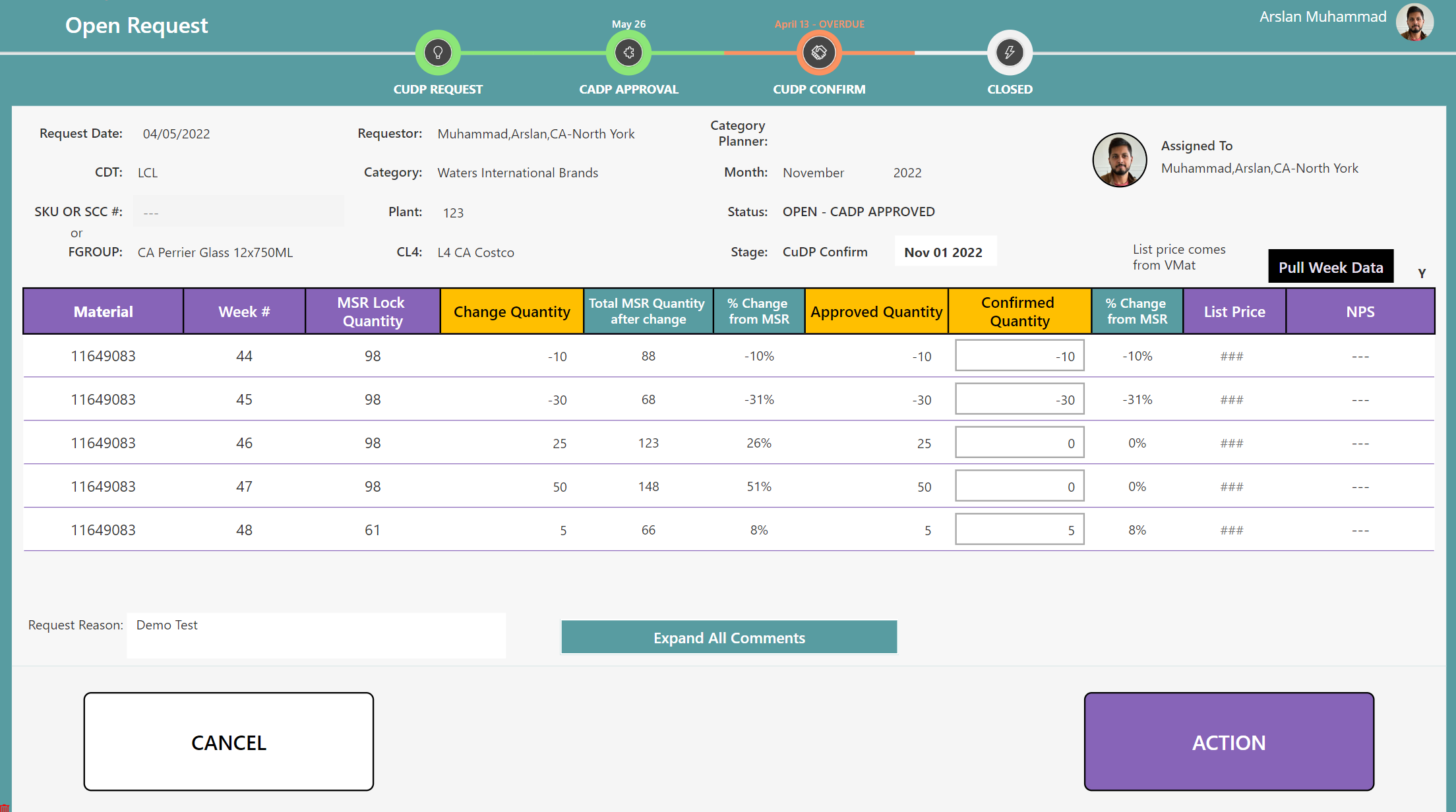Click the May 26 date label

(x=628, y=24)
